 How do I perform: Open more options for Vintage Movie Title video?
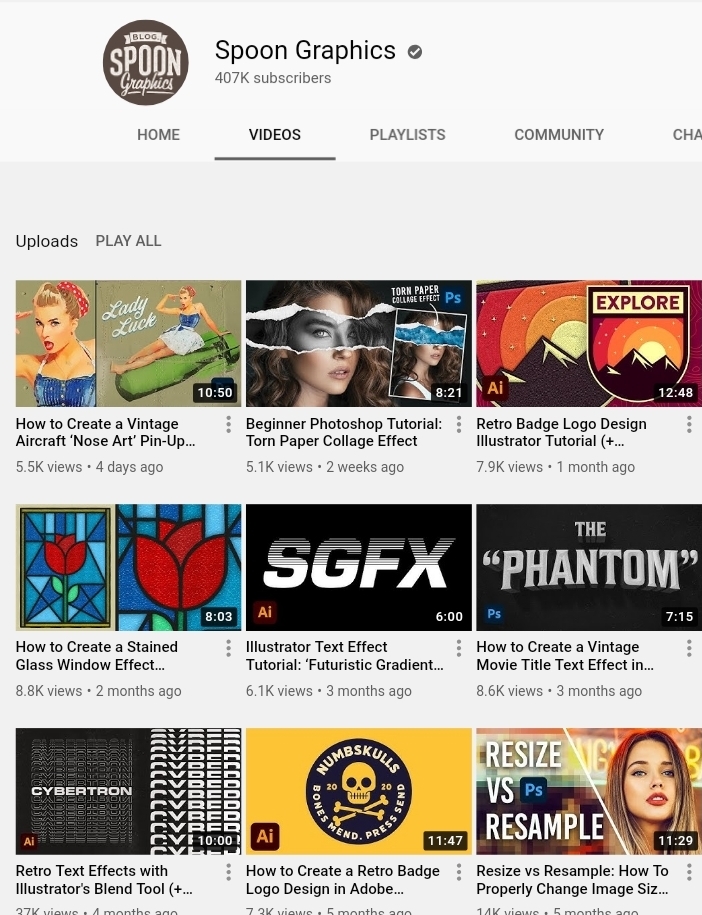(689, 648)
